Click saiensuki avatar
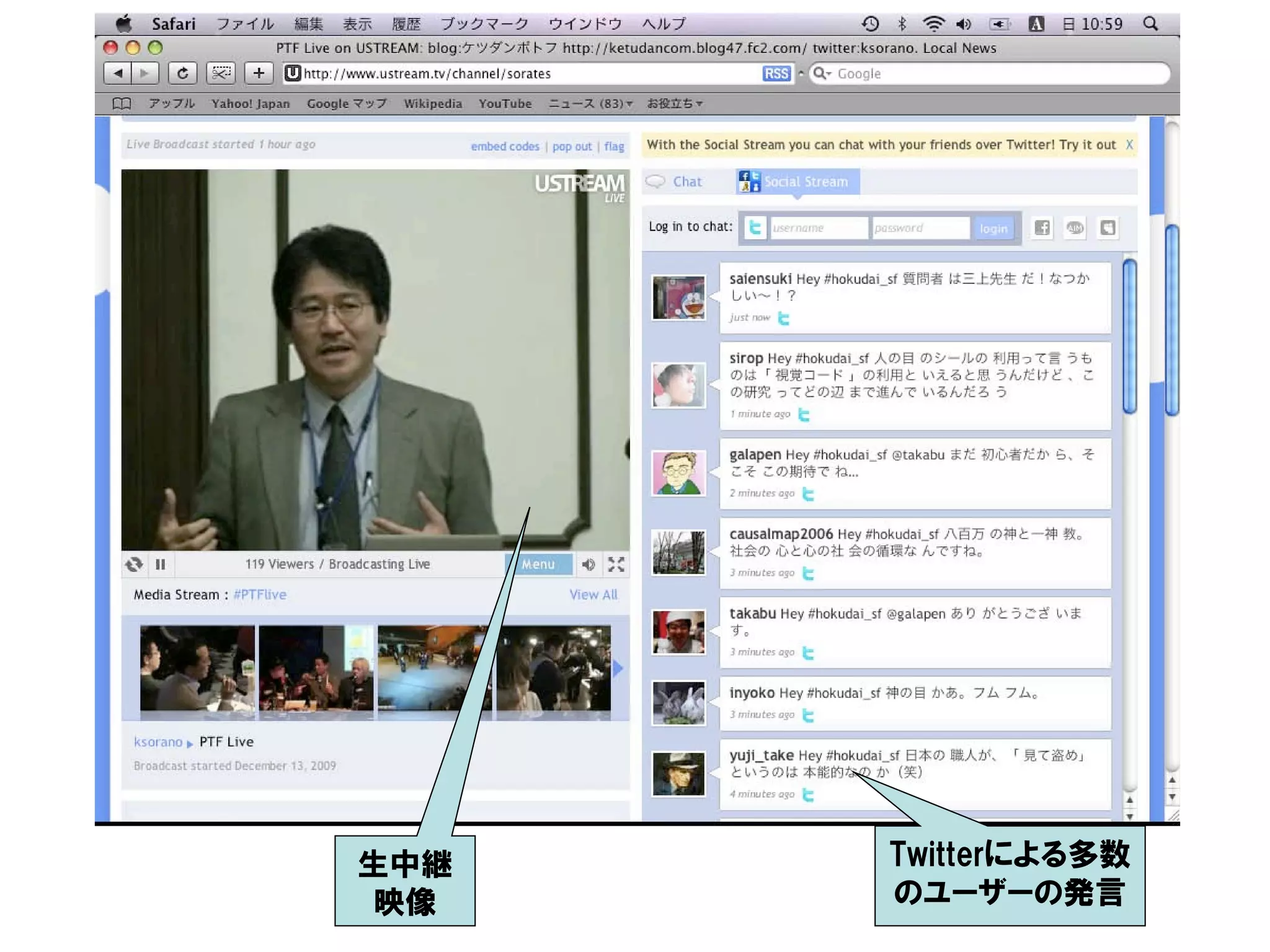The width and height of the screenshot is (1270, 952). click(678, 297)
